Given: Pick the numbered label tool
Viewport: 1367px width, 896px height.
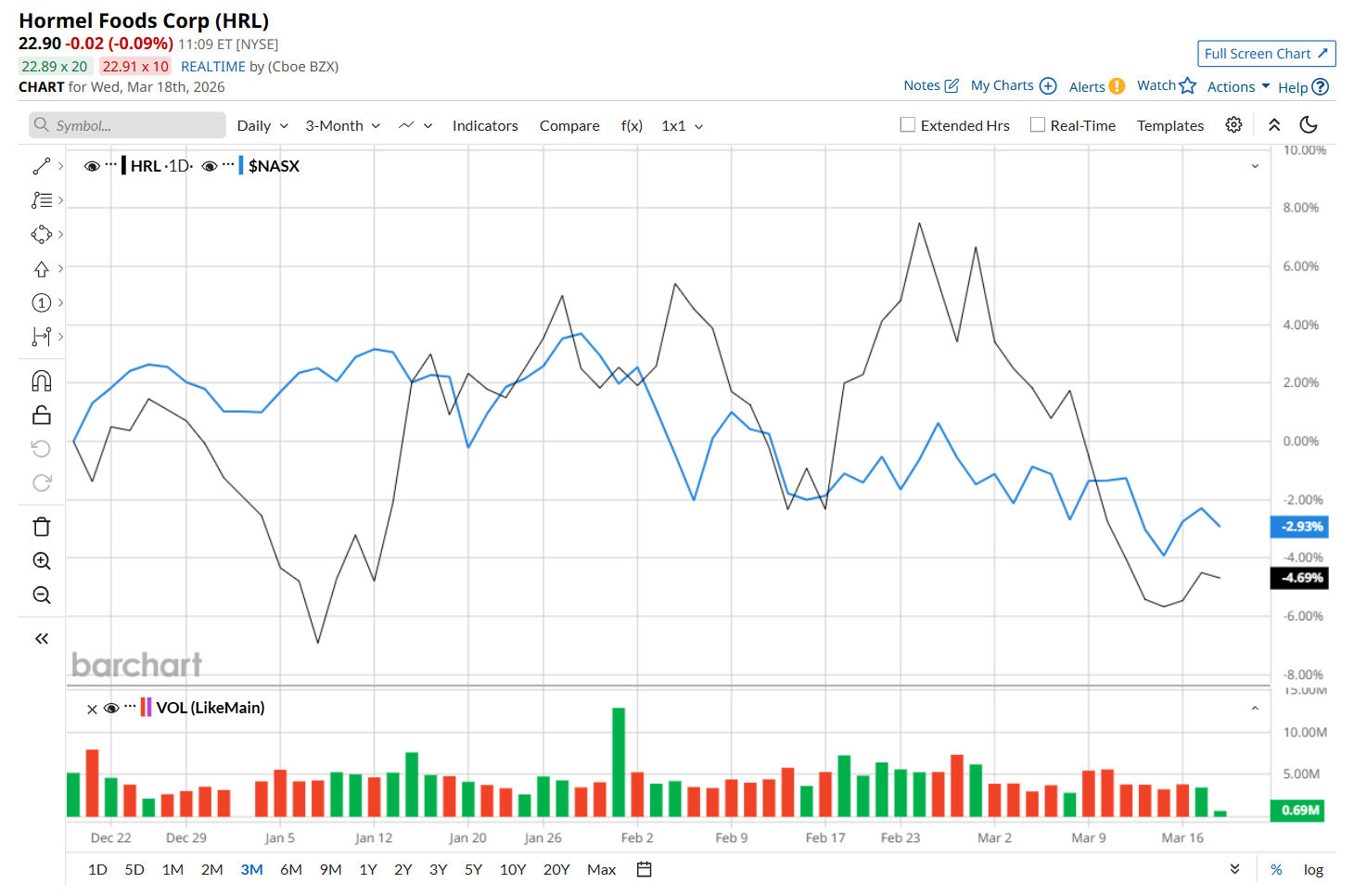Looking at the screenshot, I should [42, 302].
